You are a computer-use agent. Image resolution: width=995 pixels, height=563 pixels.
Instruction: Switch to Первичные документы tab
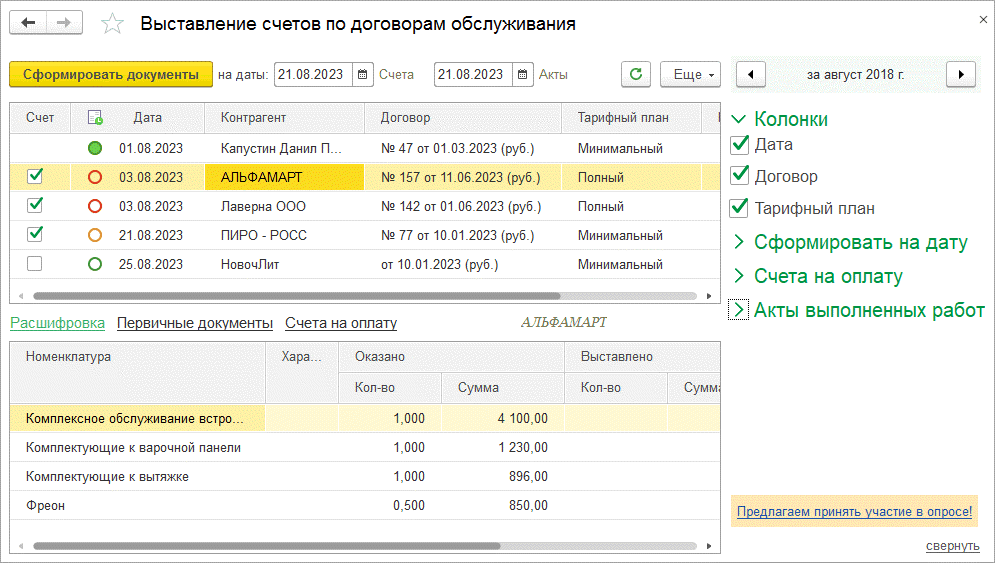[194, 323]
